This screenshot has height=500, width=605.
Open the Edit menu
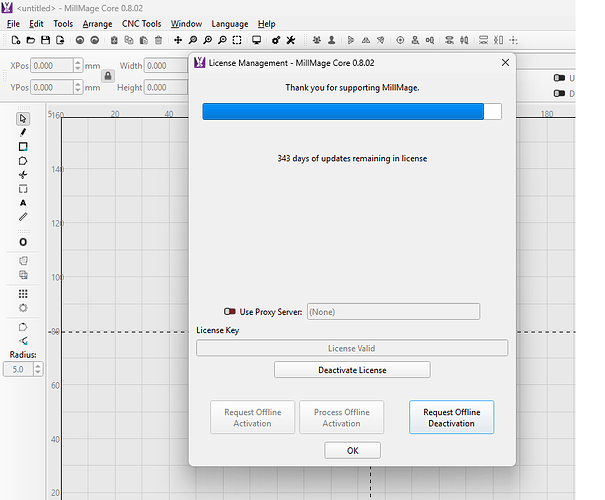tap(36, 24)
